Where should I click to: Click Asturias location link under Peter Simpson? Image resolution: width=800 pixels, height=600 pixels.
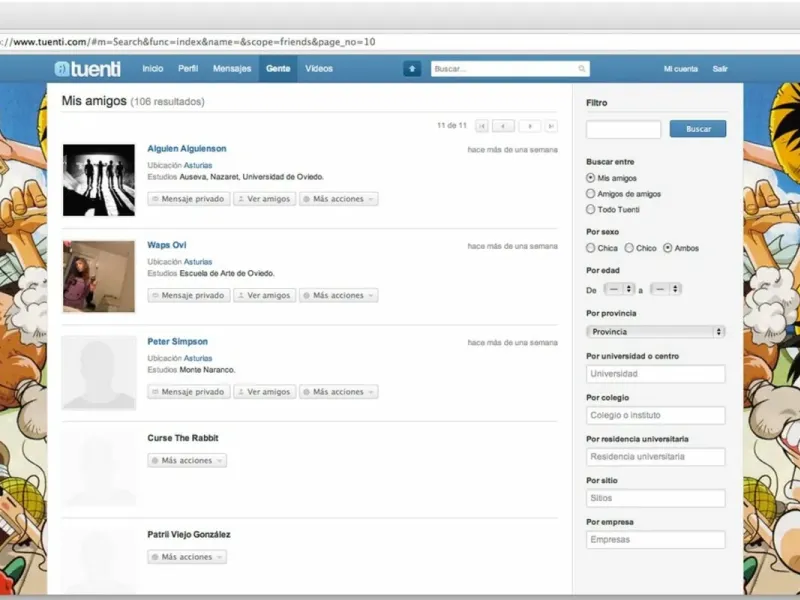pyautogui.click(x=198, y=358)
